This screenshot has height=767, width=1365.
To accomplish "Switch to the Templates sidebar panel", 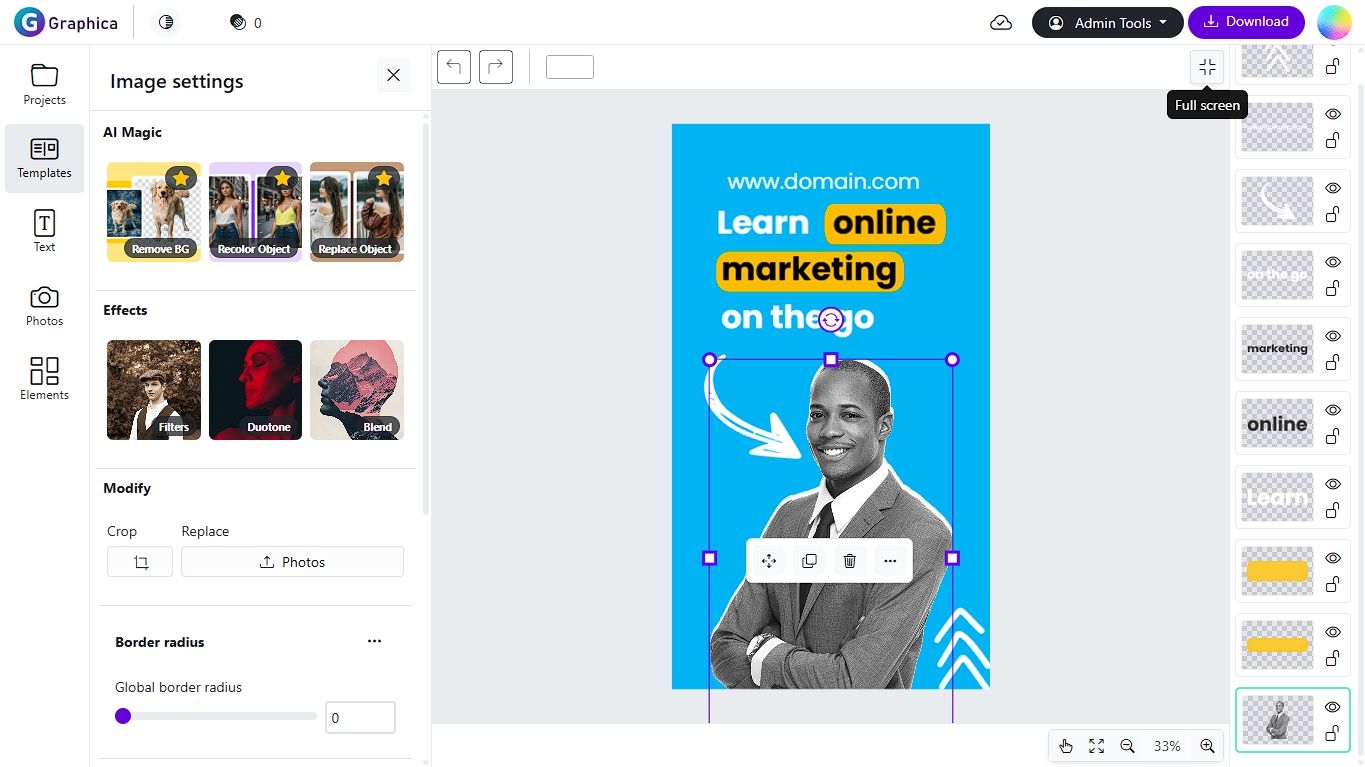I will coord(45,158).
